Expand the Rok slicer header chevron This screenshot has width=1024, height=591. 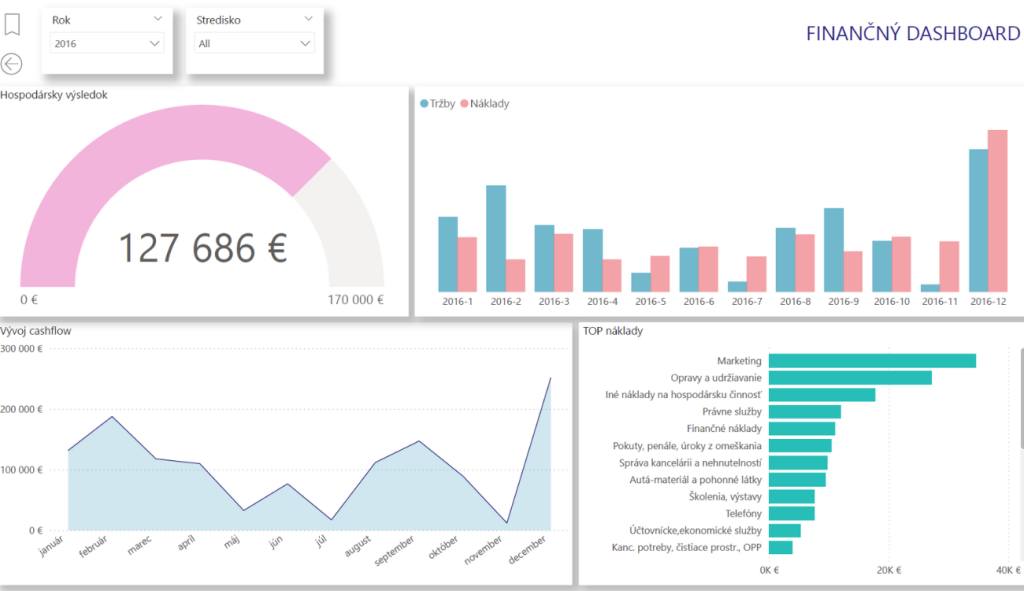coord(157,18)
